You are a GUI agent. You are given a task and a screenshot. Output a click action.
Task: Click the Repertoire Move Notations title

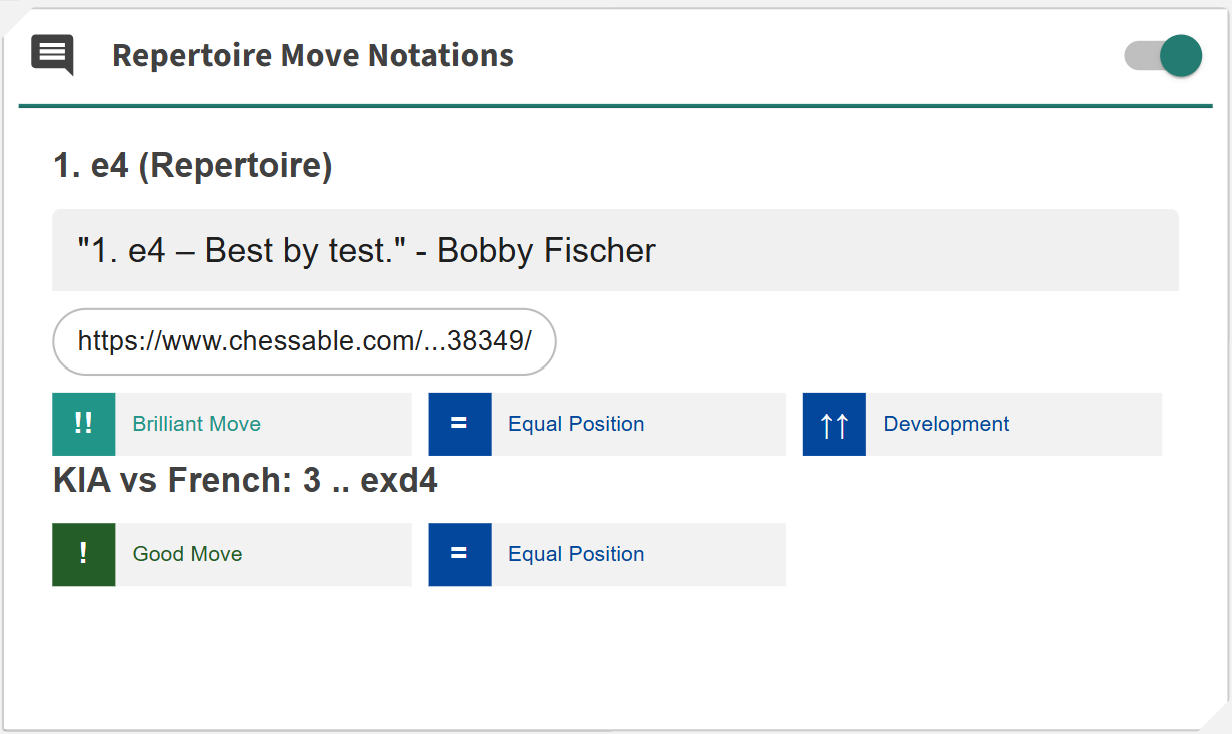click(x=312, y=55)
